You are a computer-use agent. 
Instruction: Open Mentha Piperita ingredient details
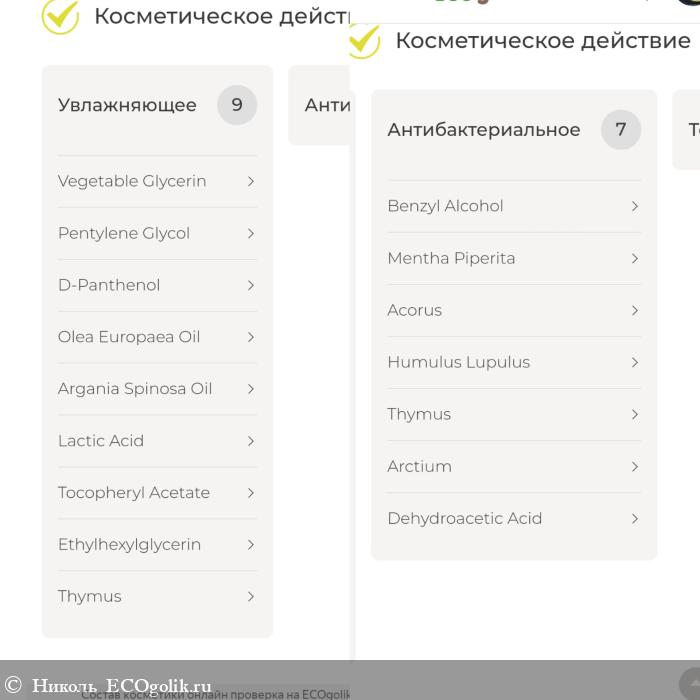coord(451,258)
